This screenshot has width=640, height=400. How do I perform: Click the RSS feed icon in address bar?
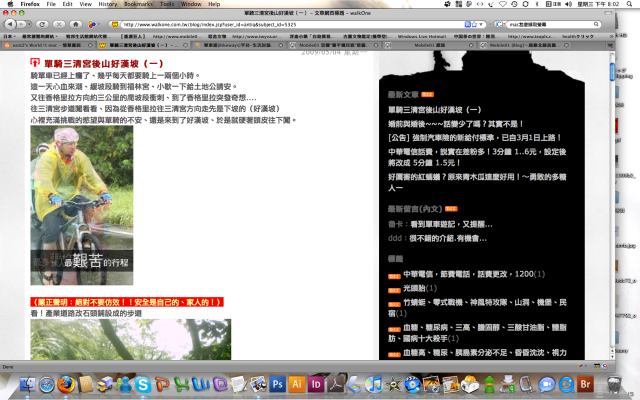click(468, 24)
